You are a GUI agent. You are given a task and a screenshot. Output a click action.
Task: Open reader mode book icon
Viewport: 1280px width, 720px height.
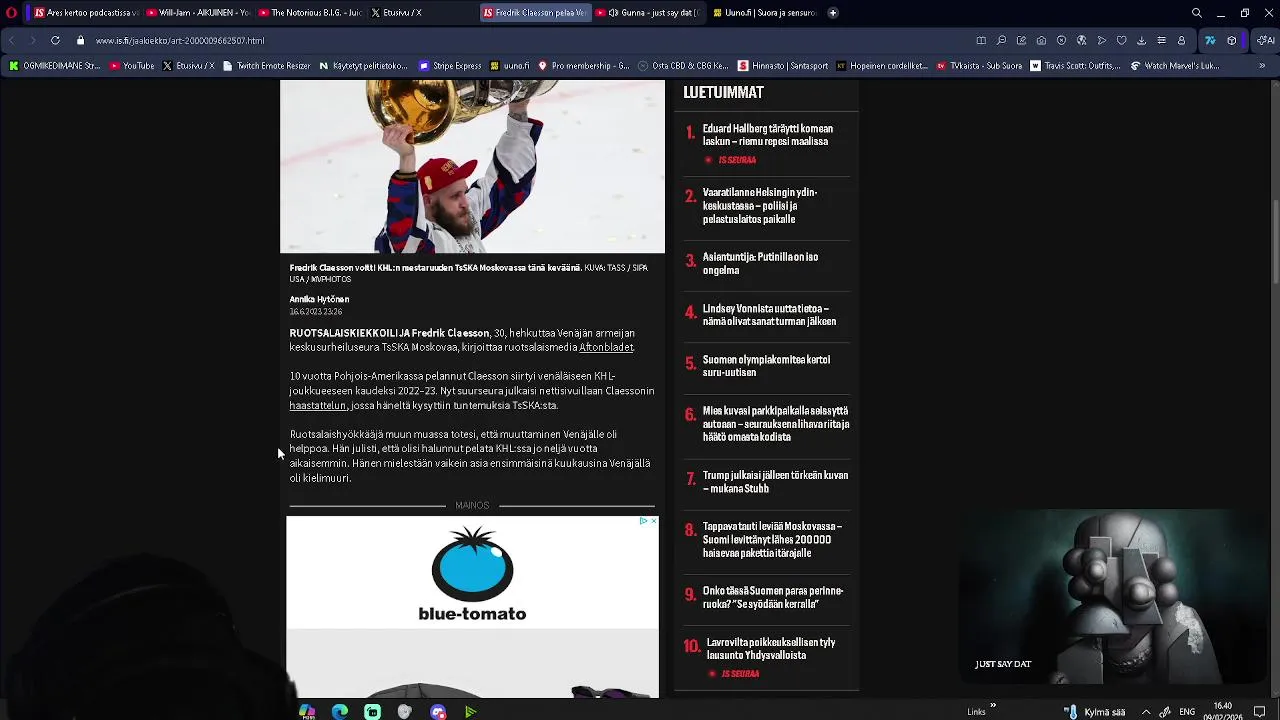pos(981,41)
